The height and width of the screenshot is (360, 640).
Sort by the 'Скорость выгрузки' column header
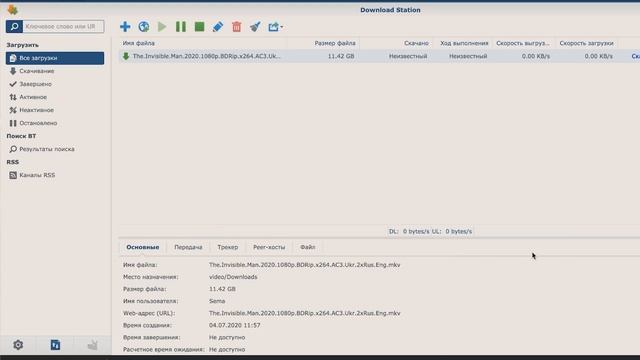(x=523, y=43)
